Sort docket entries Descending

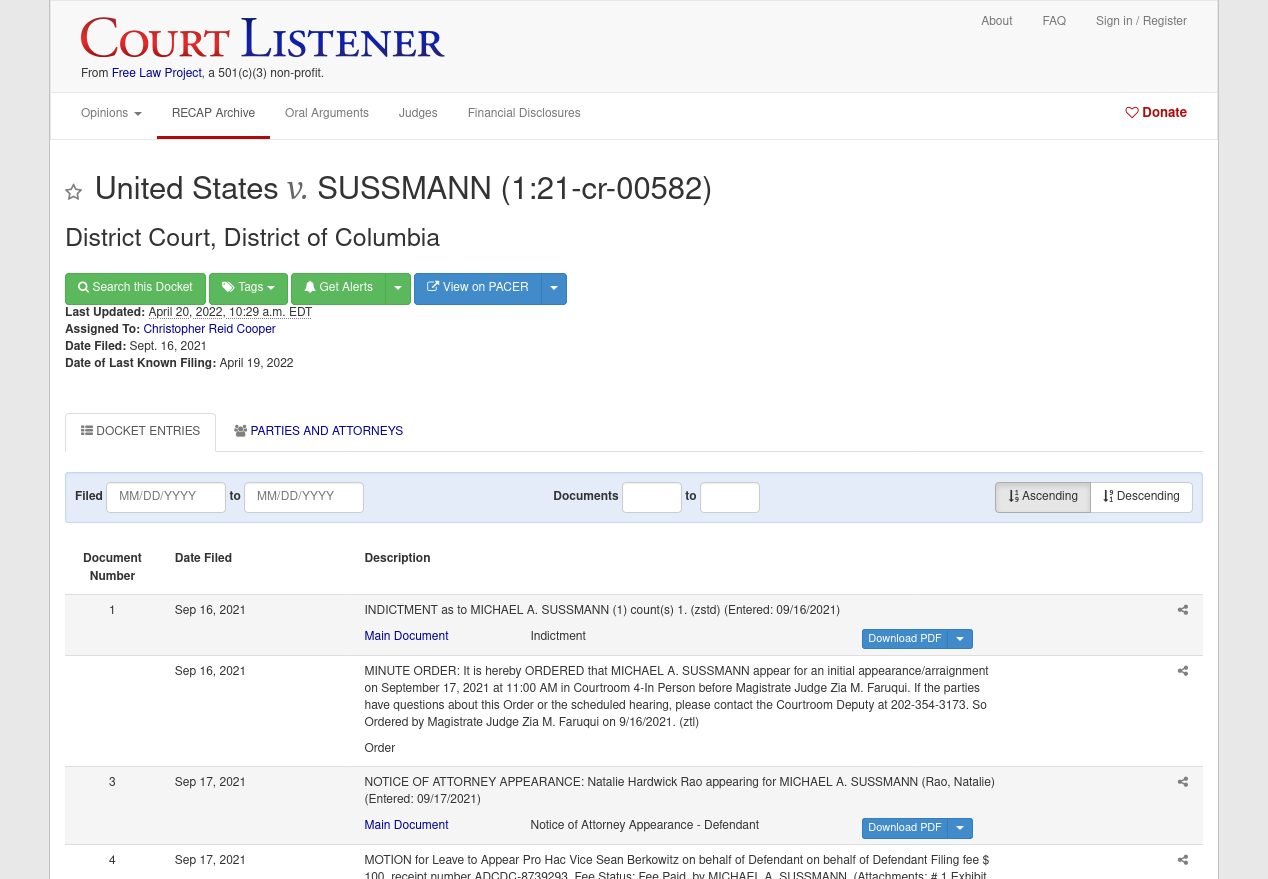click(1141, 497)
